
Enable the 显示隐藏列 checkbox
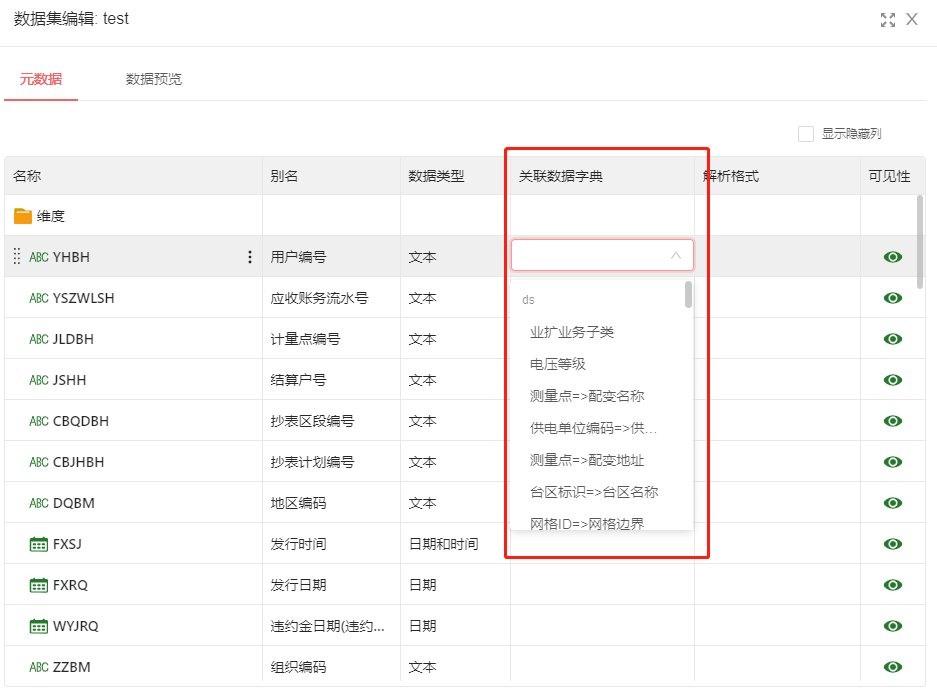click(x=806, y=134)
